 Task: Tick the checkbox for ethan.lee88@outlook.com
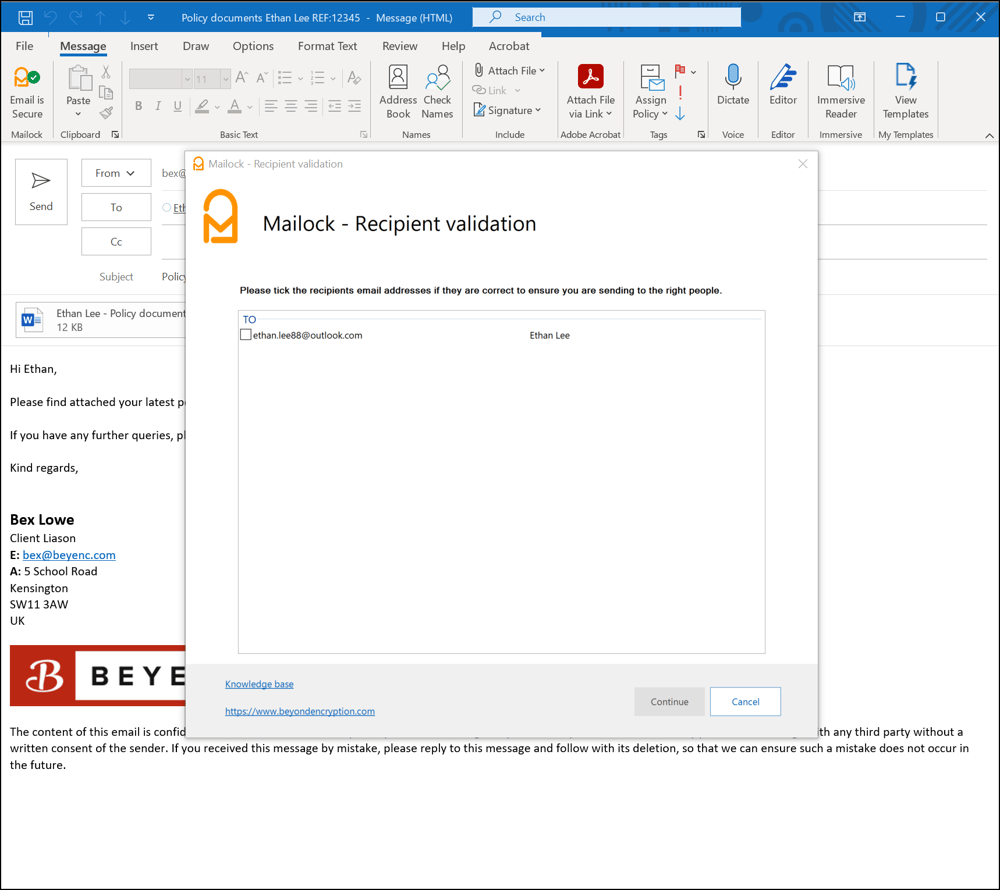pos(245,334)
